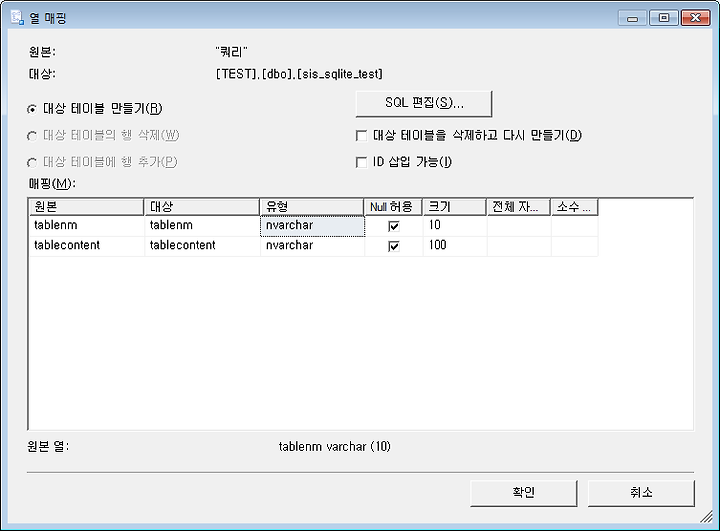Minimize the 열 매핑 window
This screenshot has height=531, width=720.
[632, 18]
